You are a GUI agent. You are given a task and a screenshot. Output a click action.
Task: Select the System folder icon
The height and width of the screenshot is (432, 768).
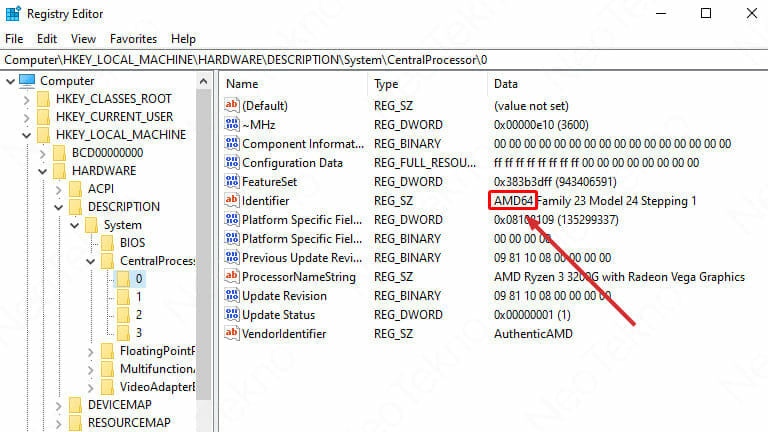pos(92,225)
